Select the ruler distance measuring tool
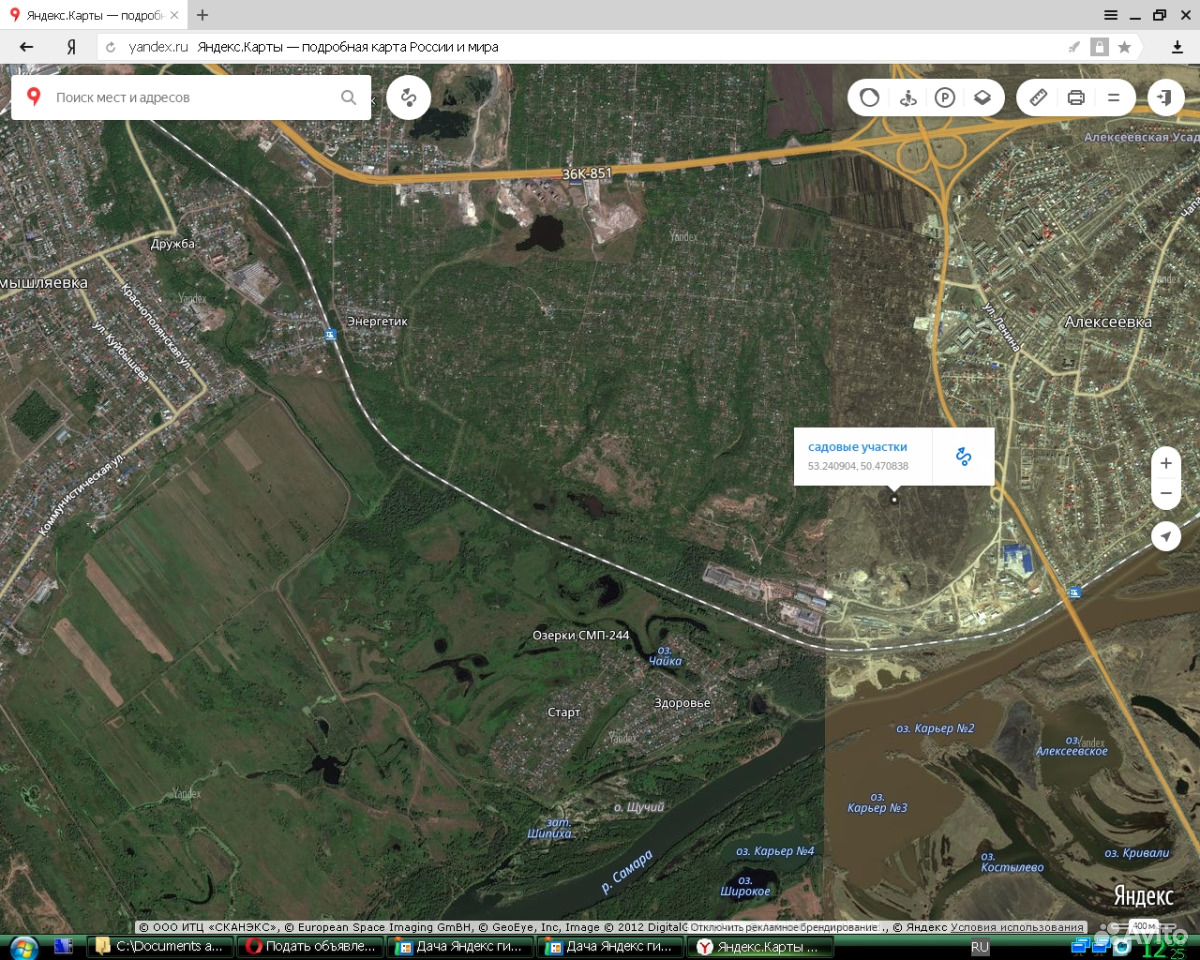Image resolution: width=1200 pixels, height=960 pixels. point(1038,97)
